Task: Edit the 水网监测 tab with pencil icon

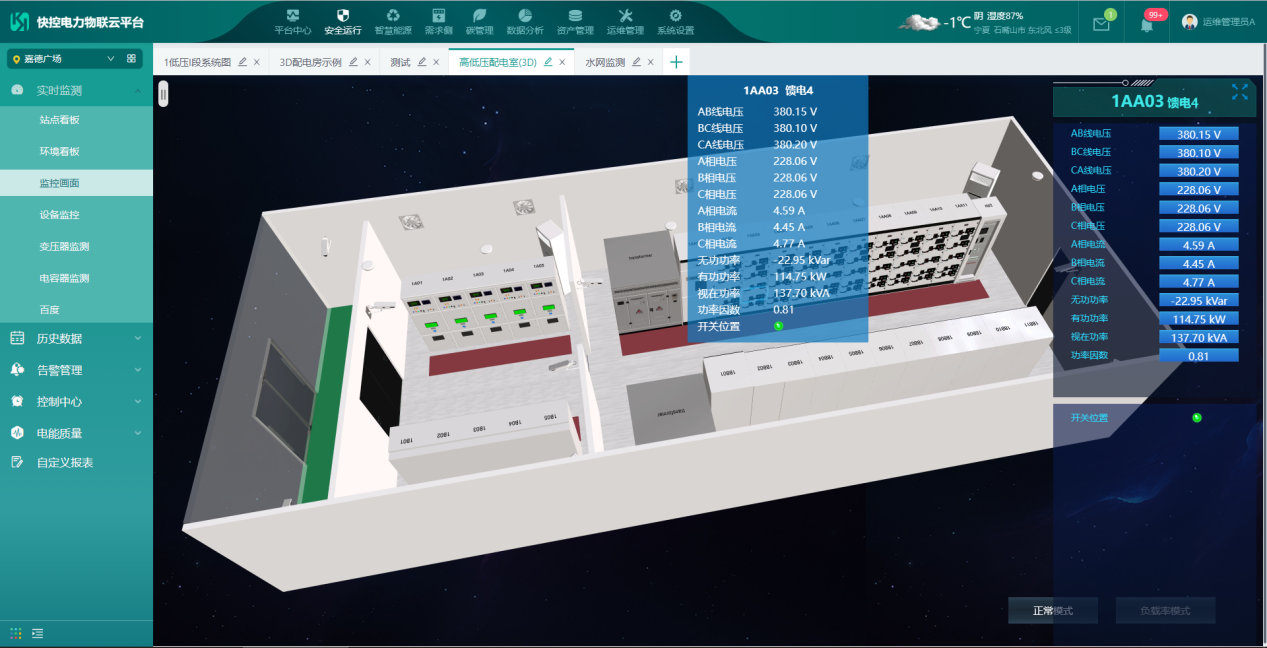Action: [636, 62]
